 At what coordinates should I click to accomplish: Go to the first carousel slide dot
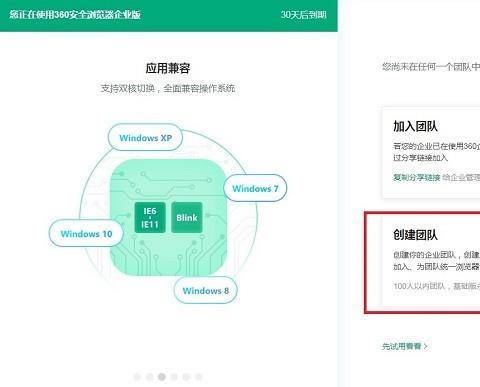coord(137,377)
